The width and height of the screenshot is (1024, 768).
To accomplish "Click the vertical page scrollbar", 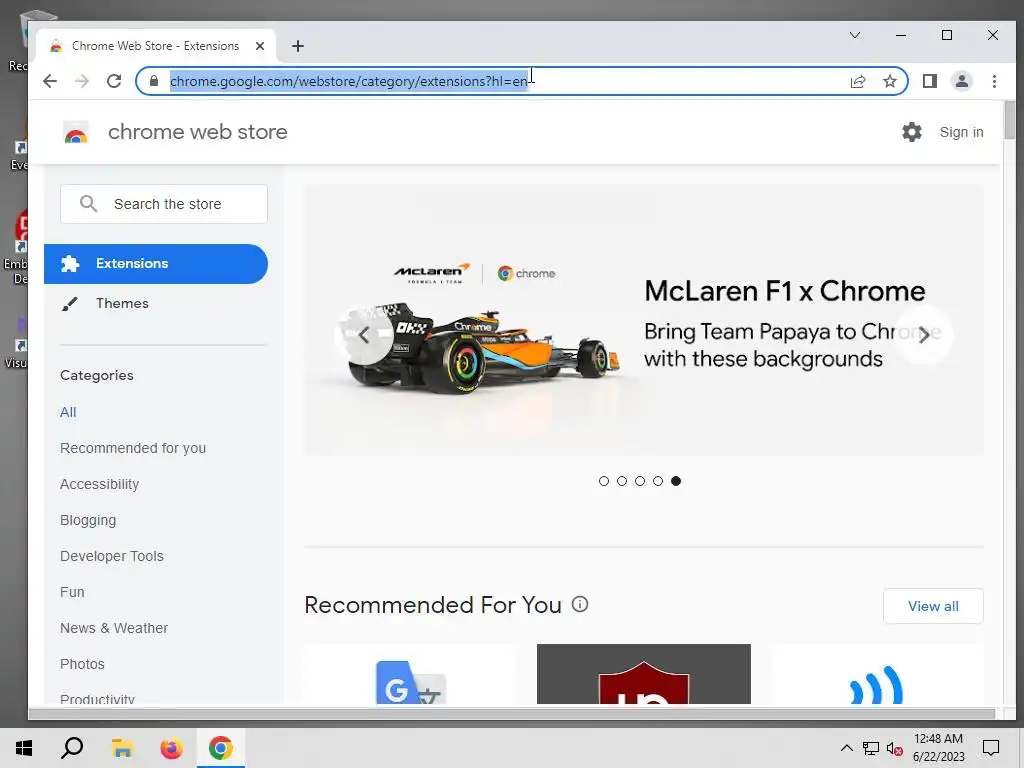I will point(1010,120).
